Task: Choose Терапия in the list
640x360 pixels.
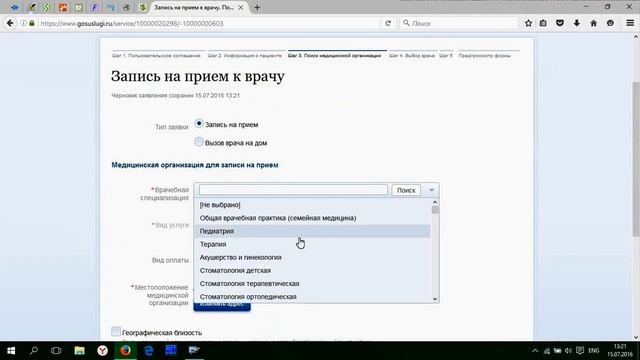Action: [x=312, y=244]
